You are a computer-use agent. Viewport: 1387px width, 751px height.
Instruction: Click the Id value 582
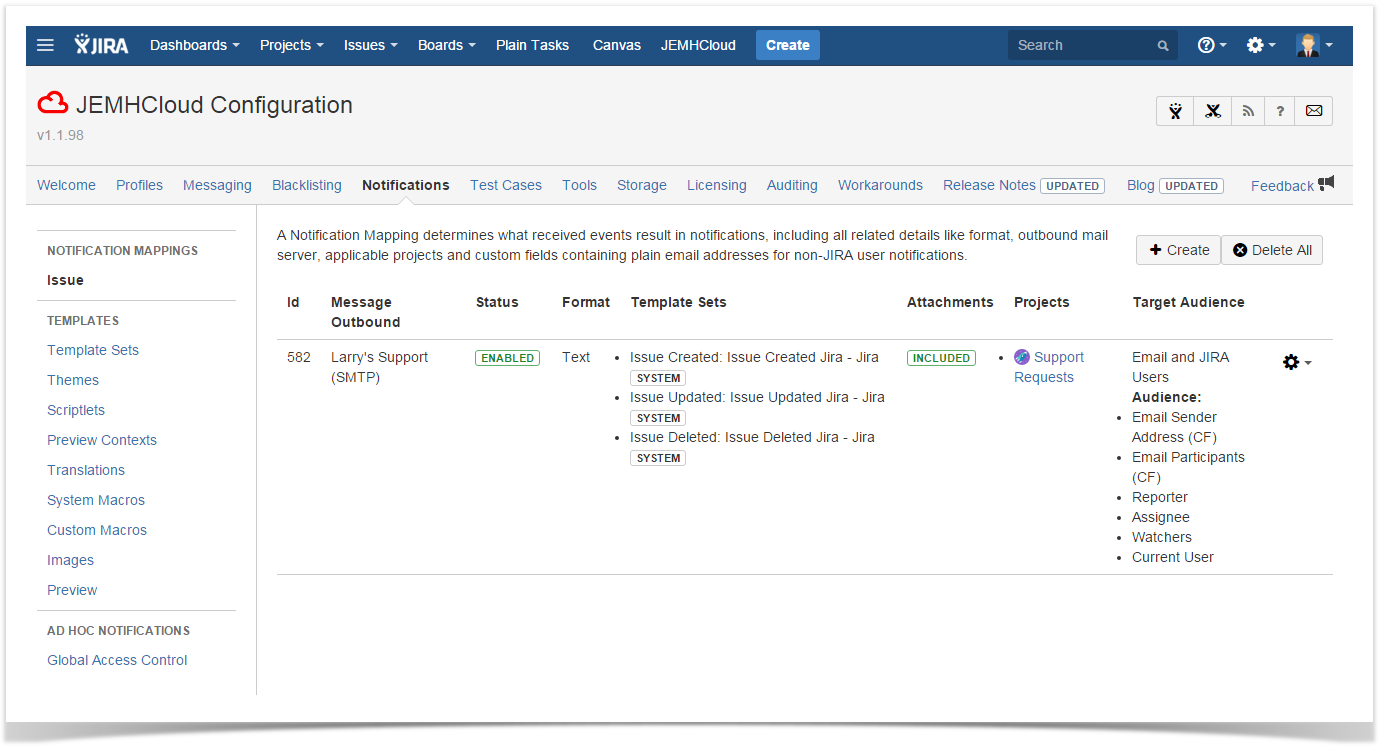click(x=299, y=357)
